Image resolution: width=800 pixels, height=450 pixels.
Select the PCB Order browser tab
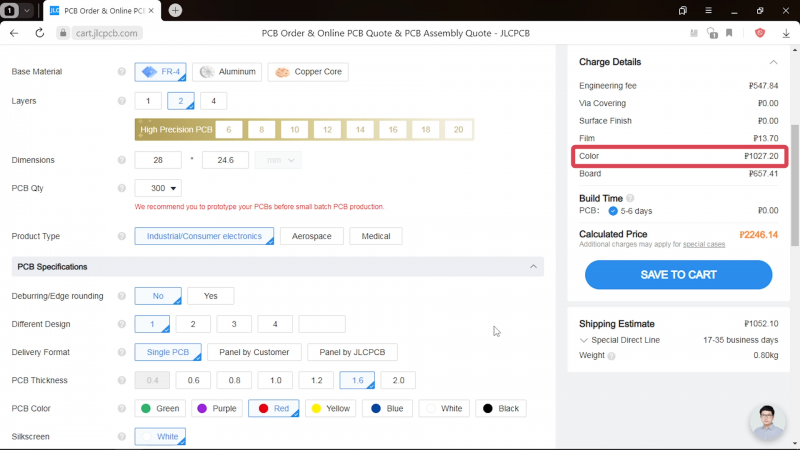(102, 11)
